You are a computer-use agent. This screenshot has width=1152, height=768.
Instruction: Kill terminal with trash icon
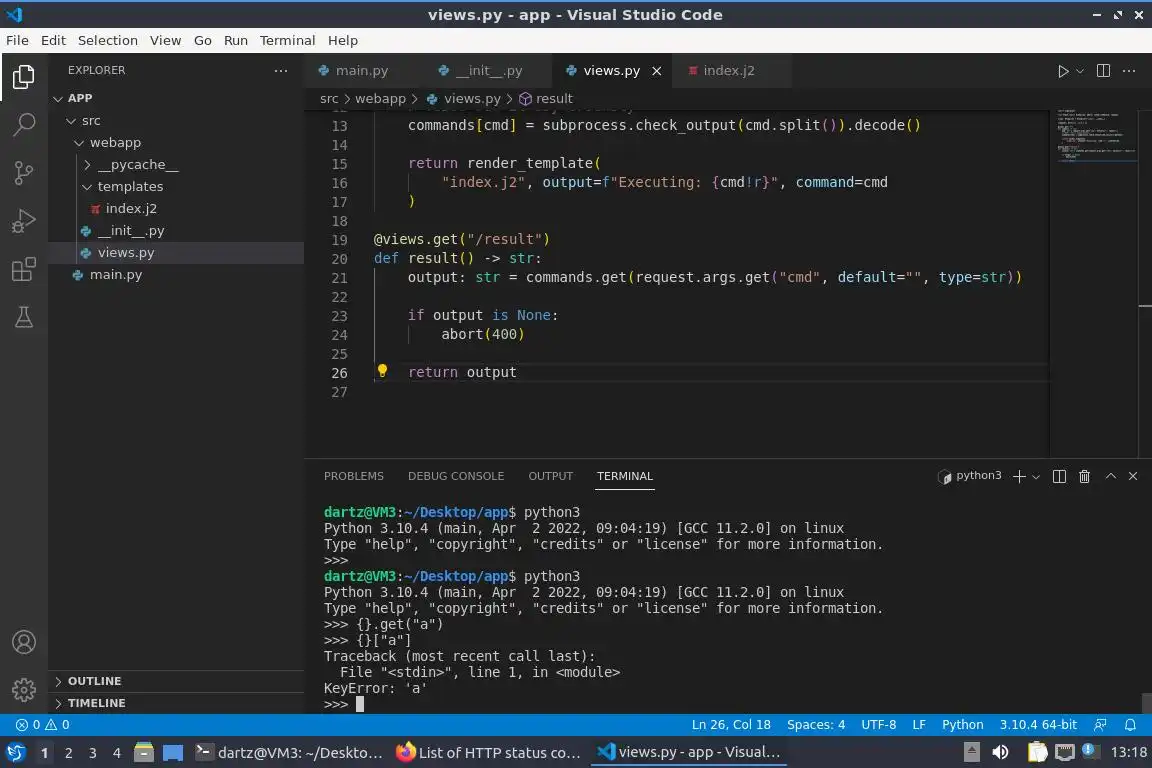[1084, 476]
